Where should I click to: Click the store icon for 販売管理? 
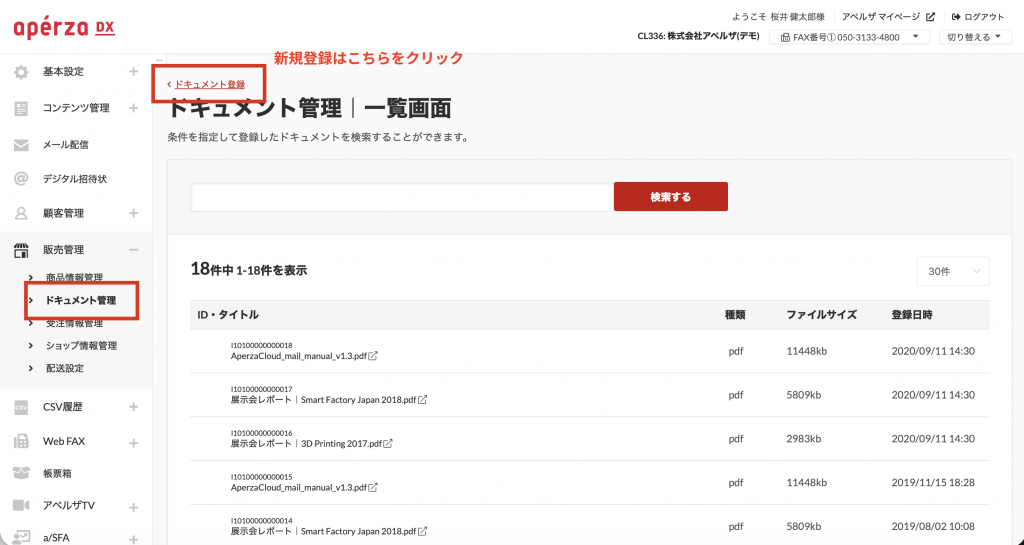(x=21, y=250)
